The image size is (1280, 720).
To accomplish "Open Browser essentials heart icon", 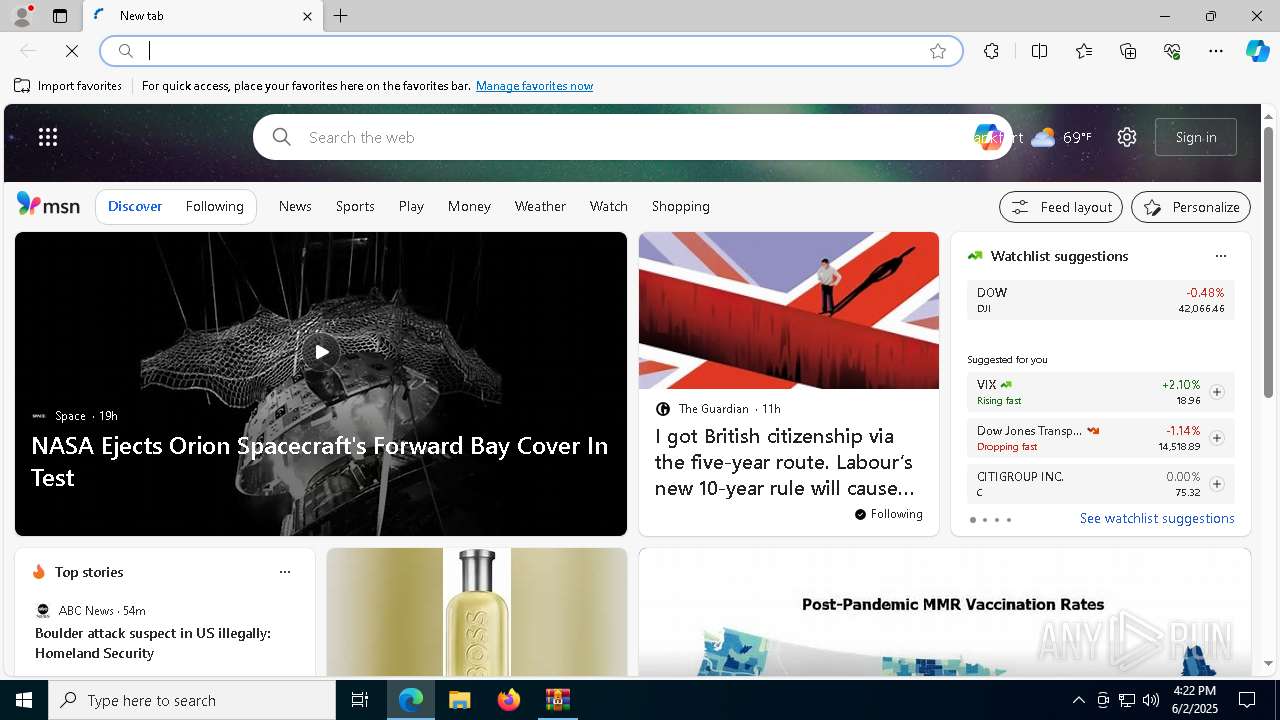I will (1172, 51).
